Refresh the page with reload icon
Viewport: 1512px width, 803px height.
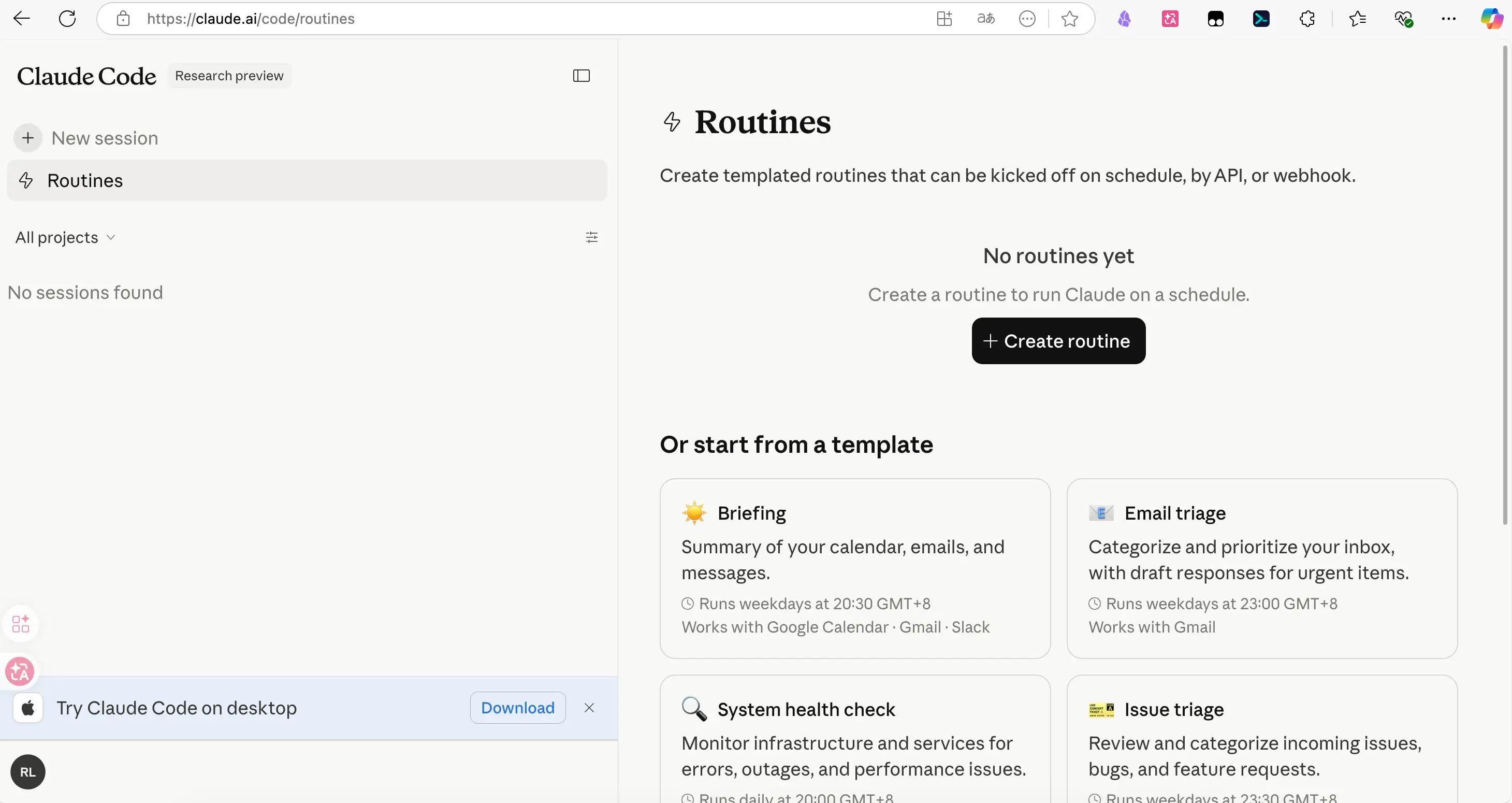67,19
